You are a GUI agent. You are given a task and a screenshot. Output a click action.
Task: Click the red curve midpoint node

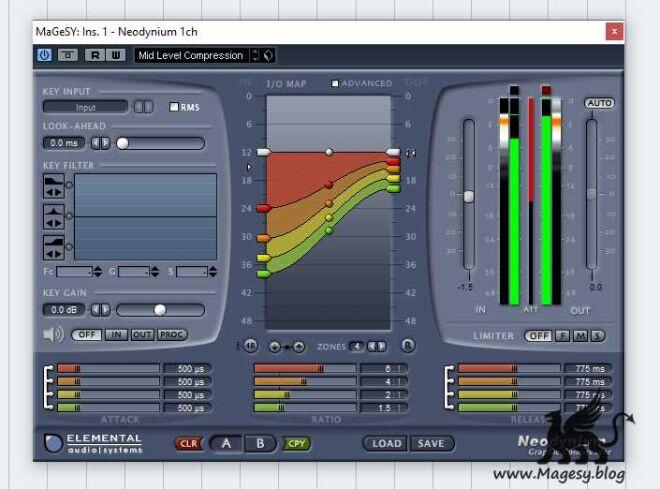tap(329, 185)
